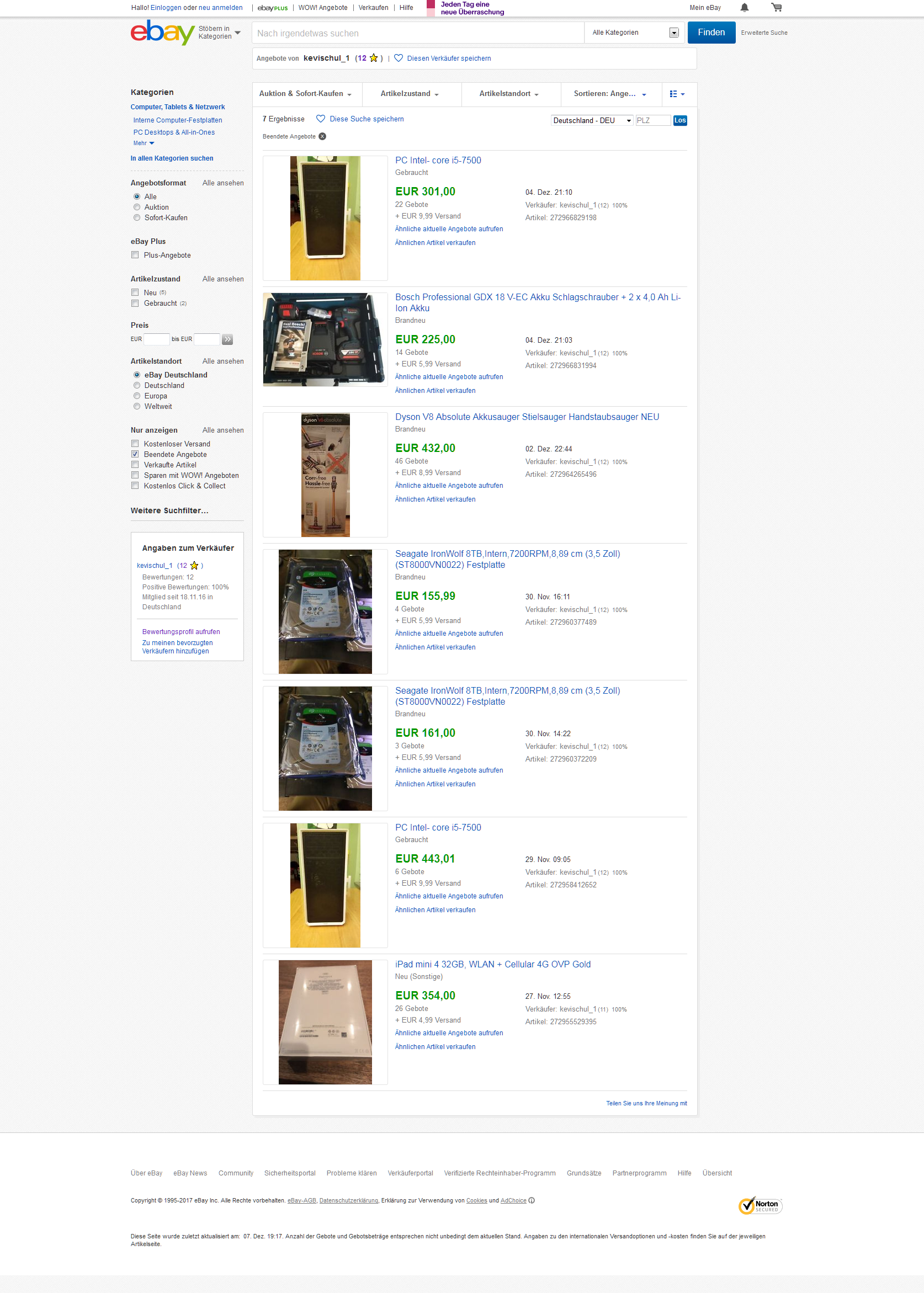Expand the Deutschland - DEU country selector
The image size is (924, 1293).
tap(592, 121)
